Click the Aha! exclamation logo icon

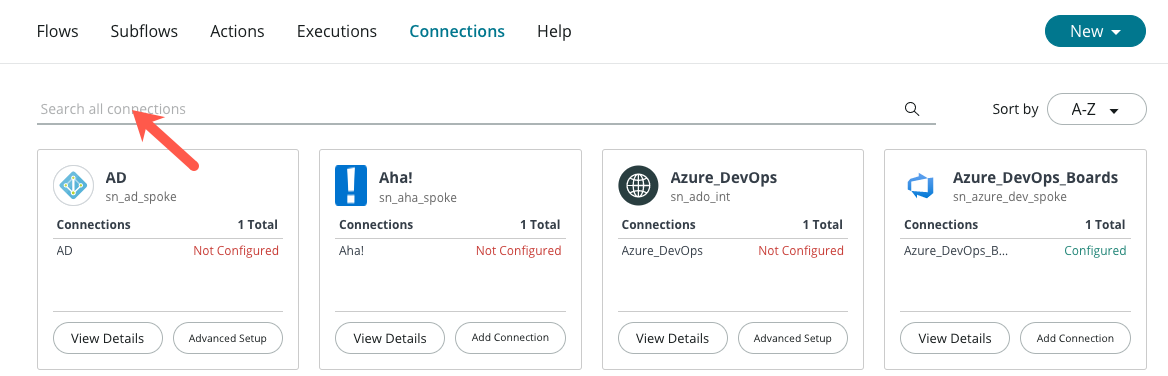point(351,185)
